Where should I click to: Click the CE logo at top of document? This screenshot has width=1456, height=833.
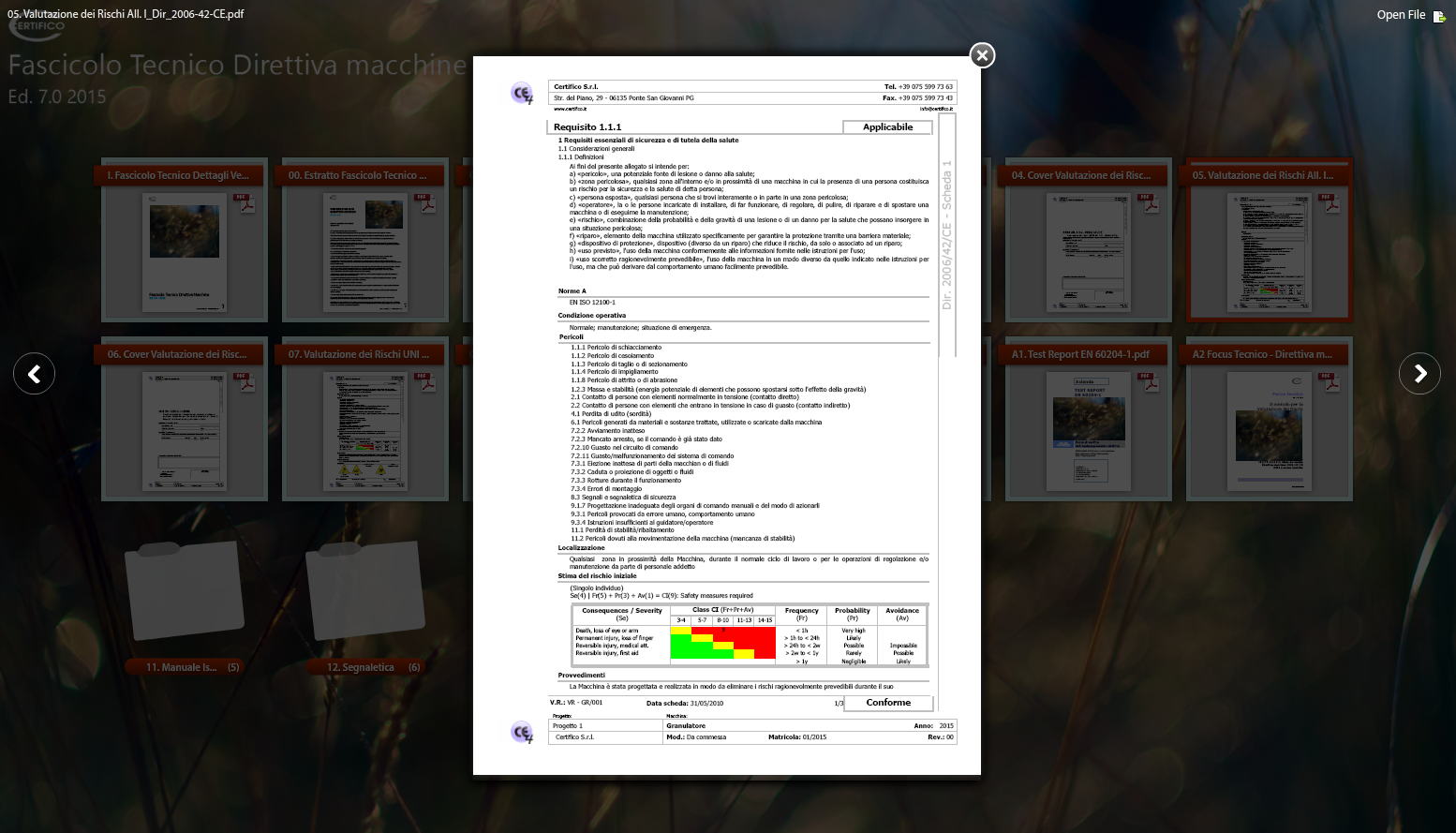click(x=522, y=93)
